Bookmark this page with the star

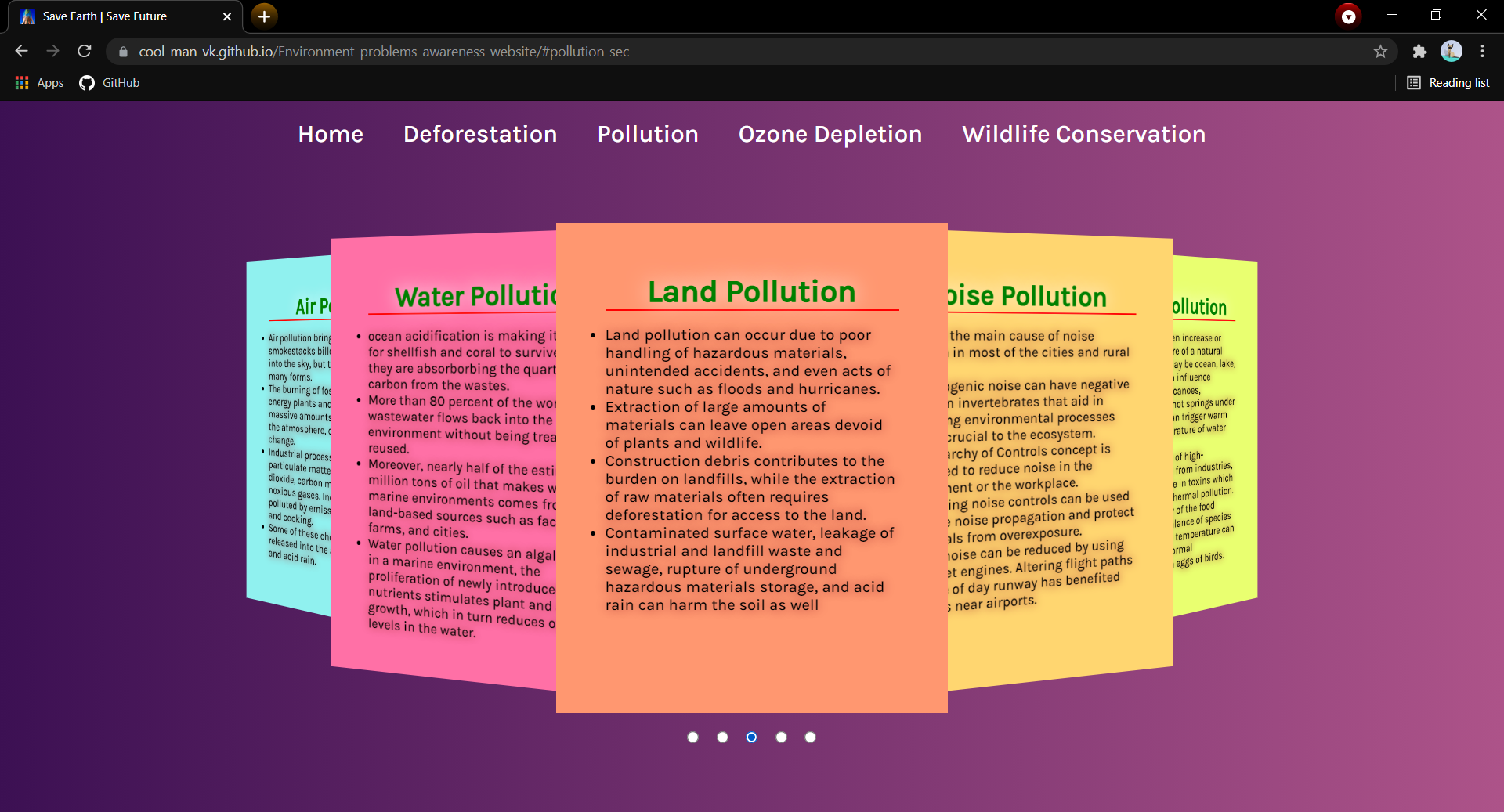1380,52
